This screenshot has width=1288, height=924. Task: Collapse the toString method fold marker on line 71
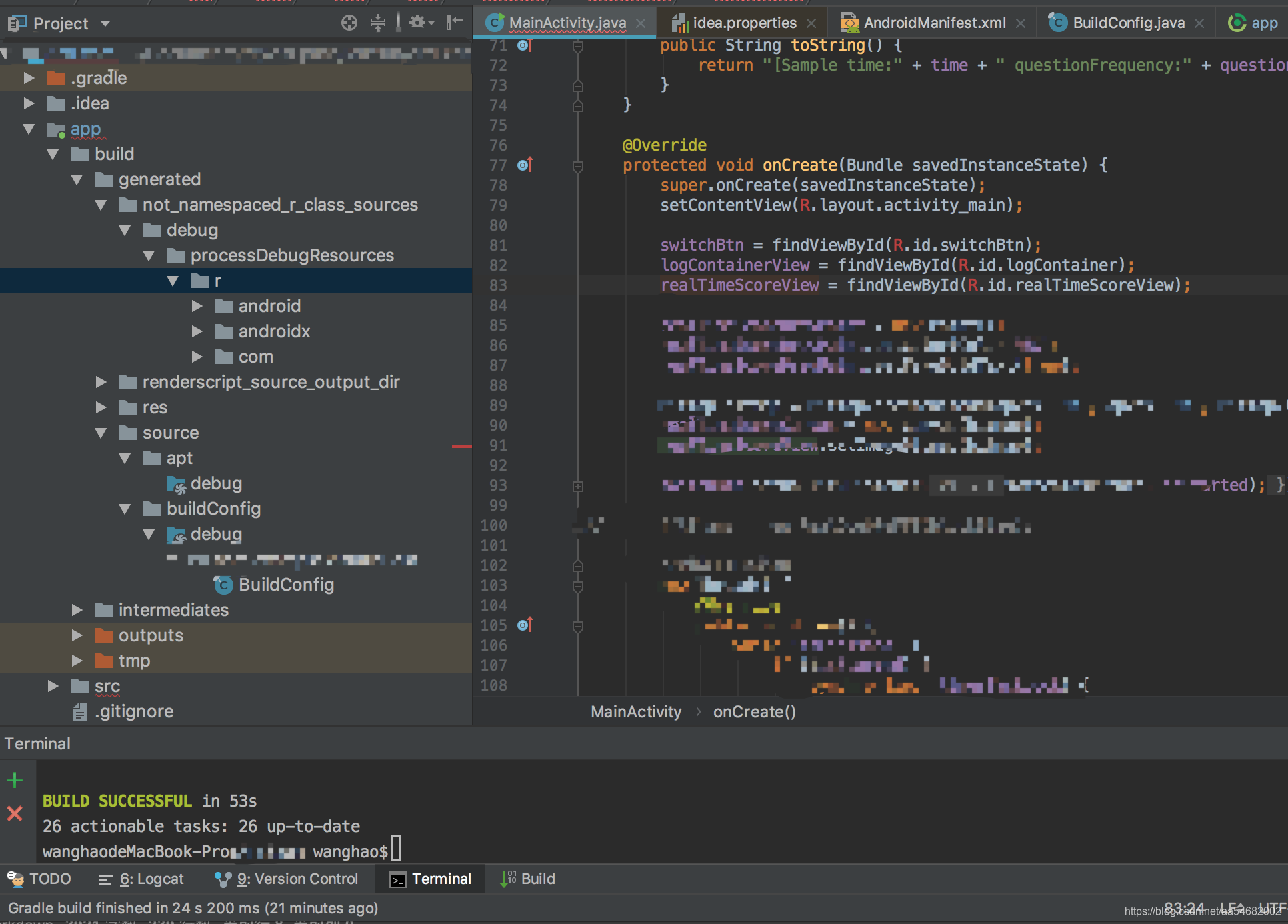[x=578, y=47]
